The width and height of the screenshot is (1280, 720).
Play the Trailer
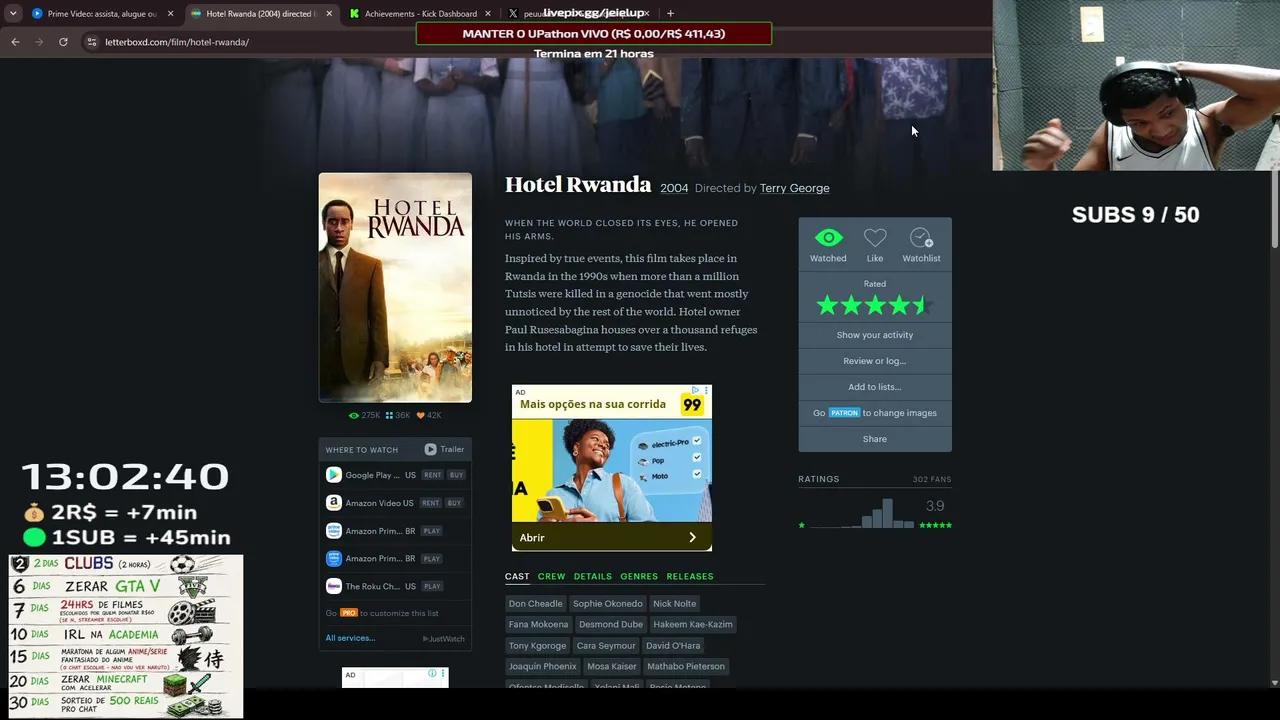click(x=444, y=450)
